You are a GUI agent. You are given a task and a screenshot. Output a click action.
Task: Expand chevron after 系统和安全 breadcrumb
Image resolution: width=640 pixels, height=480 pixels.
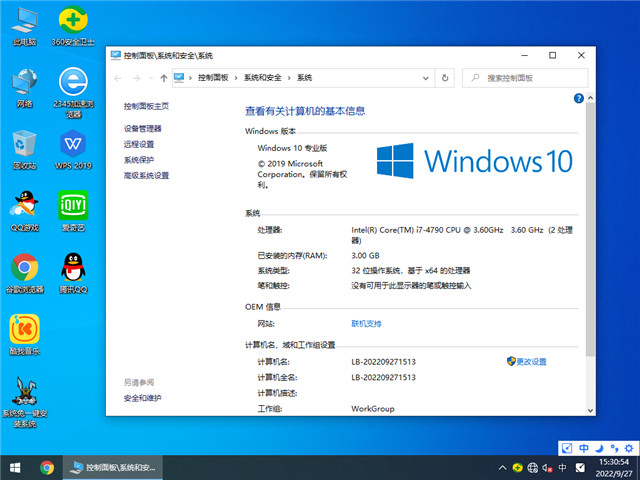(289, 78)
